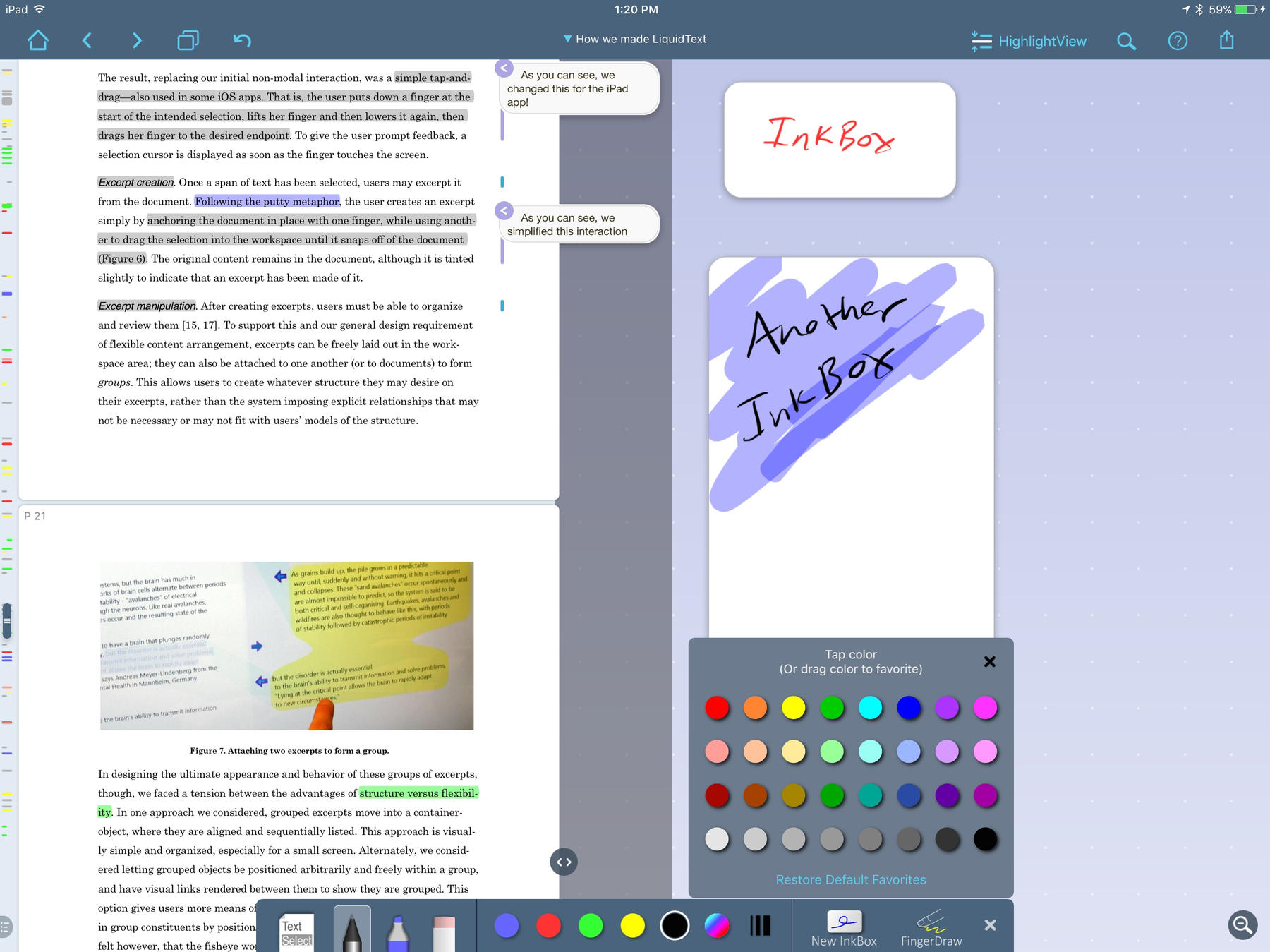Image resolution: width=1270 pixels, height=952 pixels.
Task: Tap the Home icon
Action: tap(38, 40)
